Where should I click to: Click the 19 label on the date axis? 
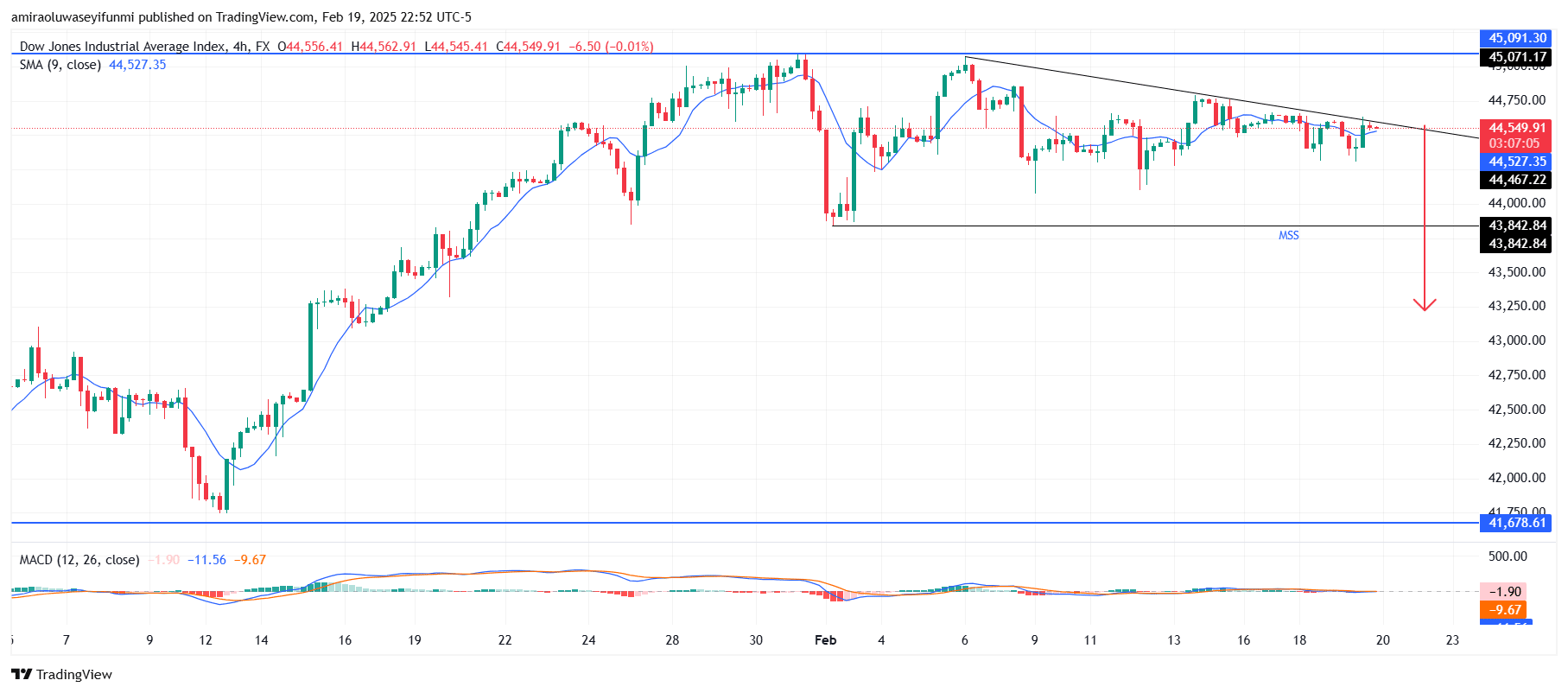tap(415, 640)
